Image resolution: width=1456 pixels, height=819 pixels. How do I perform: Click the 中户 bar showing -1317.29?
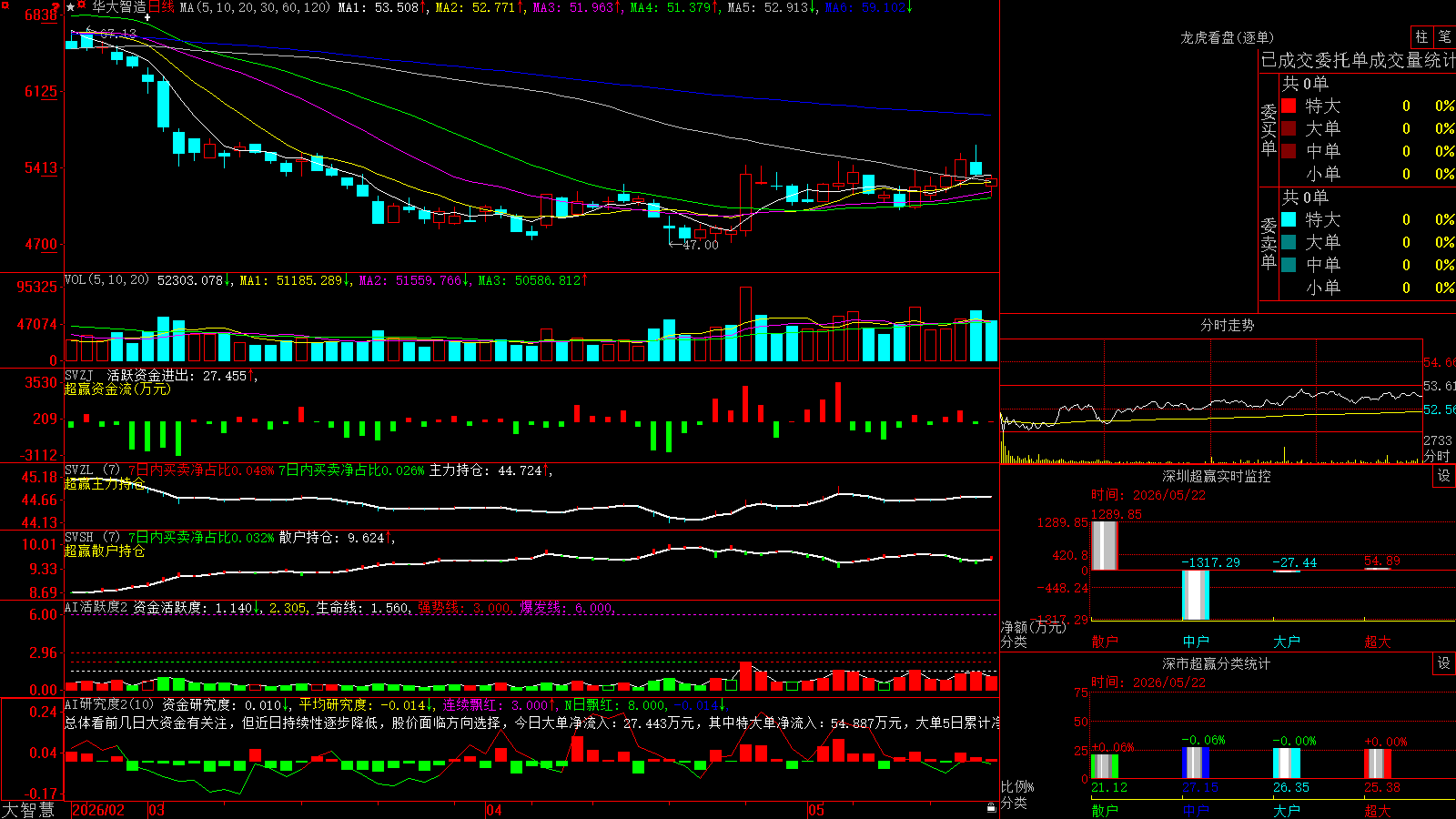pos(1196,595)
